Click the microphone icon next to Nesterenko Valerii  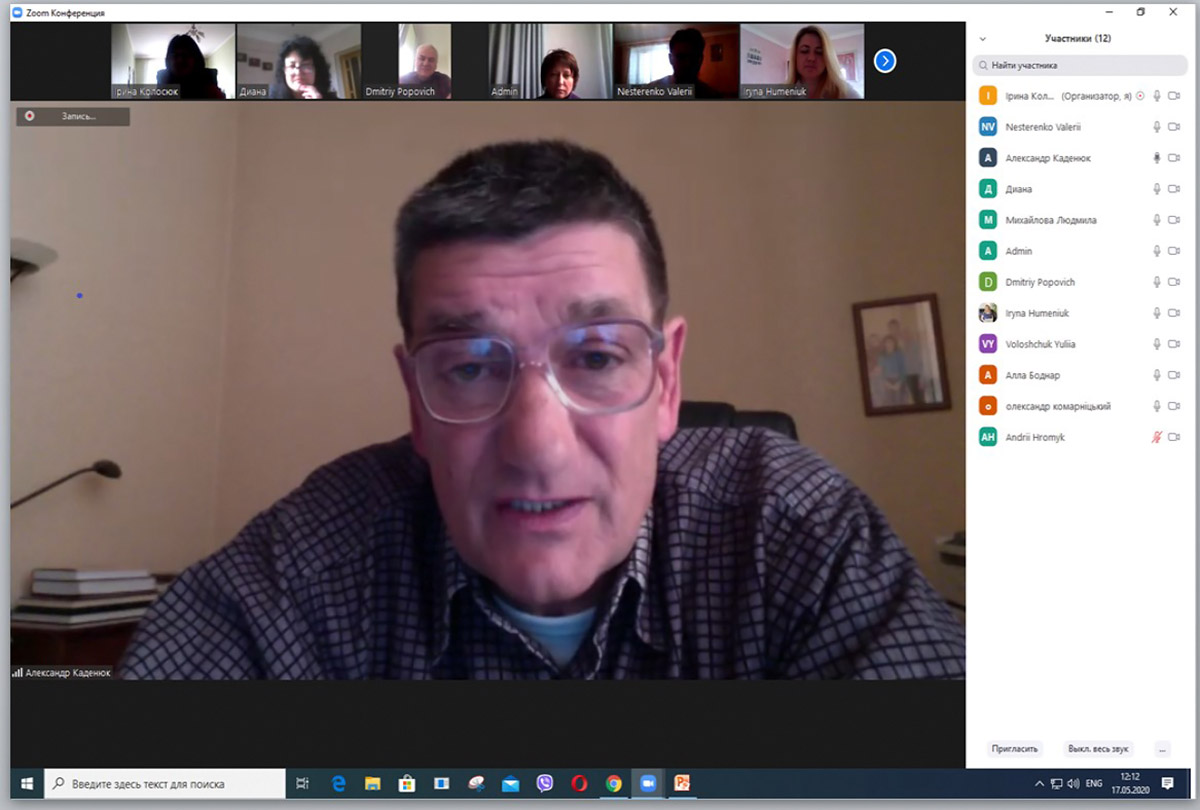(1157, 127)
